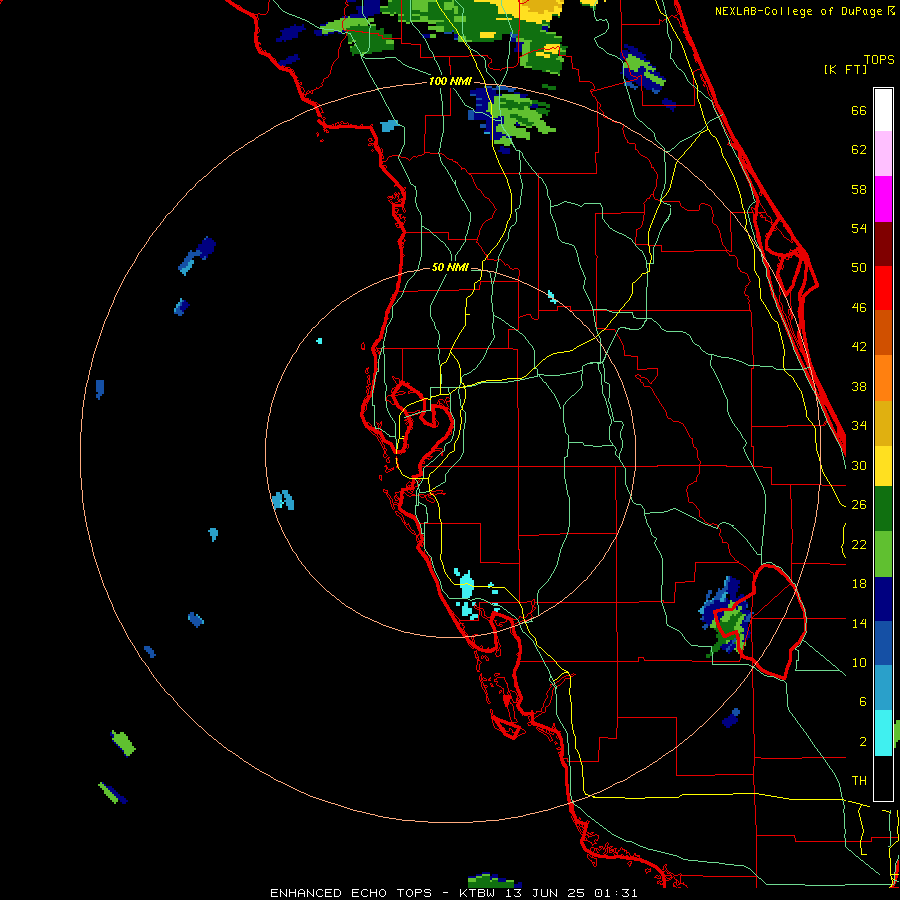
Task: Click the "TOPS" legend title
Action: pyautogui.click(x=879, y=59)
